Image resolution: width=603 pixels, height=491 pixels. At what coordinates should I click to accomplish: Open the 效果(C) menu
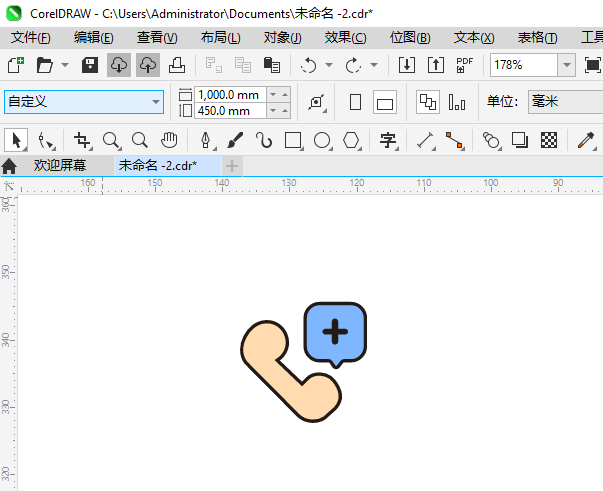(346, 38)
